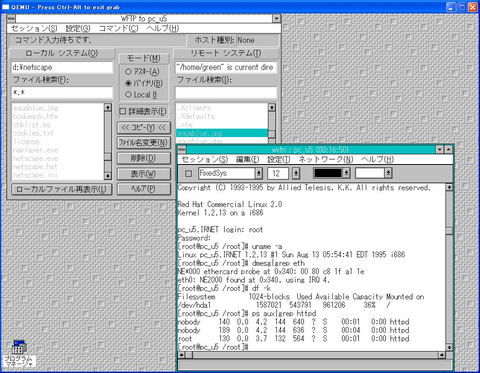Image resolution: width=480 pixels, height=373 pixels.
Task: Open the font size 12 dropdown arrow
Action: (296, 173)
